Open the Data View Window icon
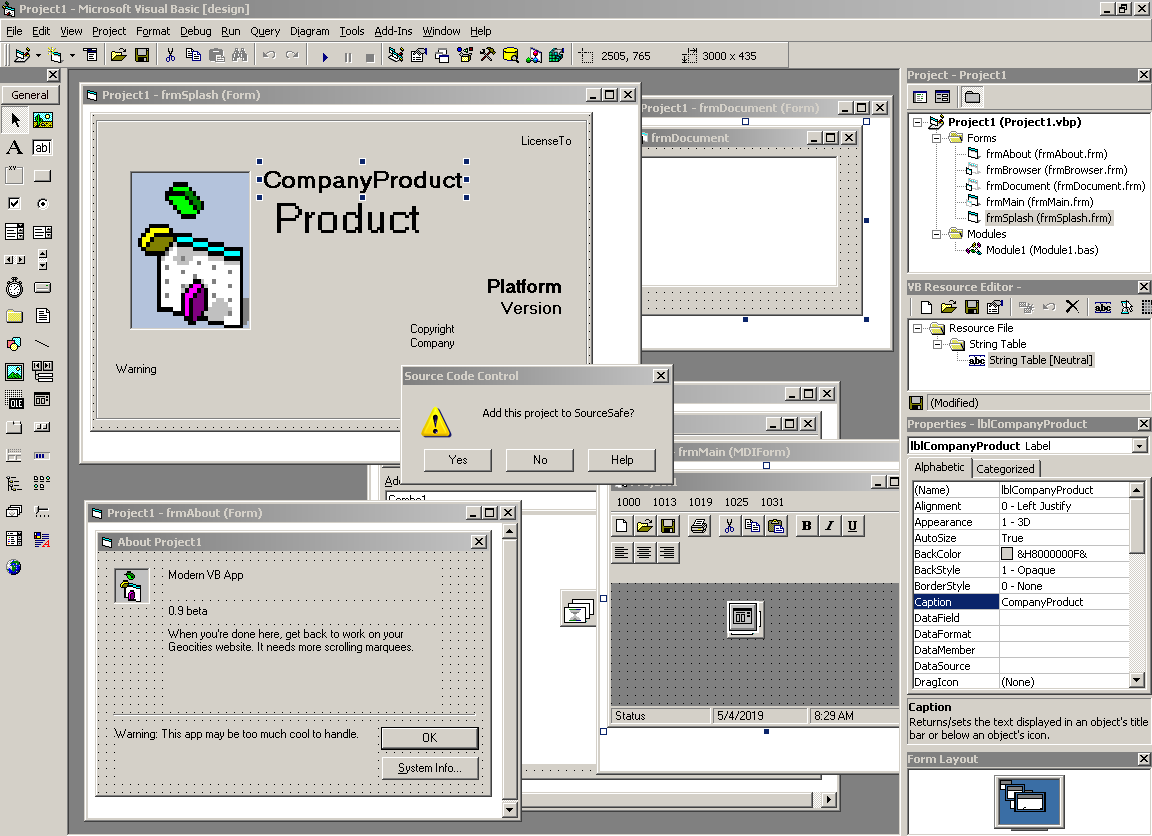This screenshot has height=836, width=1152. (x=510, y=55)
